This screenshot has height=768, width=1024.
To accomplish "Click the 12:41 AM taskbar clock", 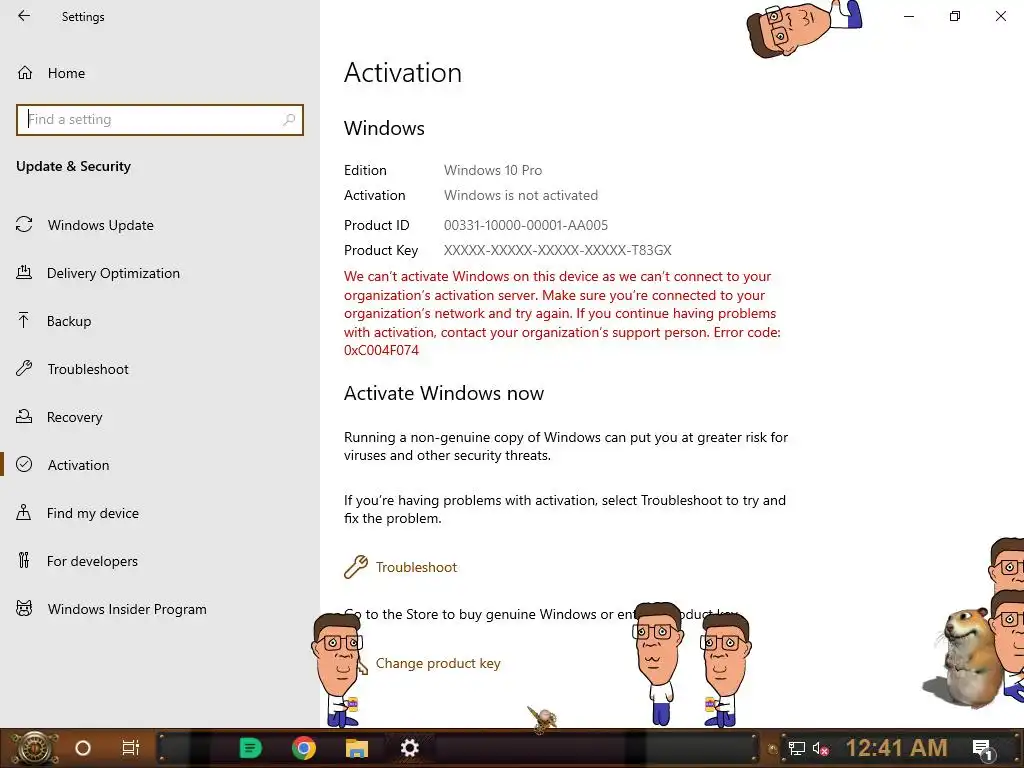I will tap(896, 748).
